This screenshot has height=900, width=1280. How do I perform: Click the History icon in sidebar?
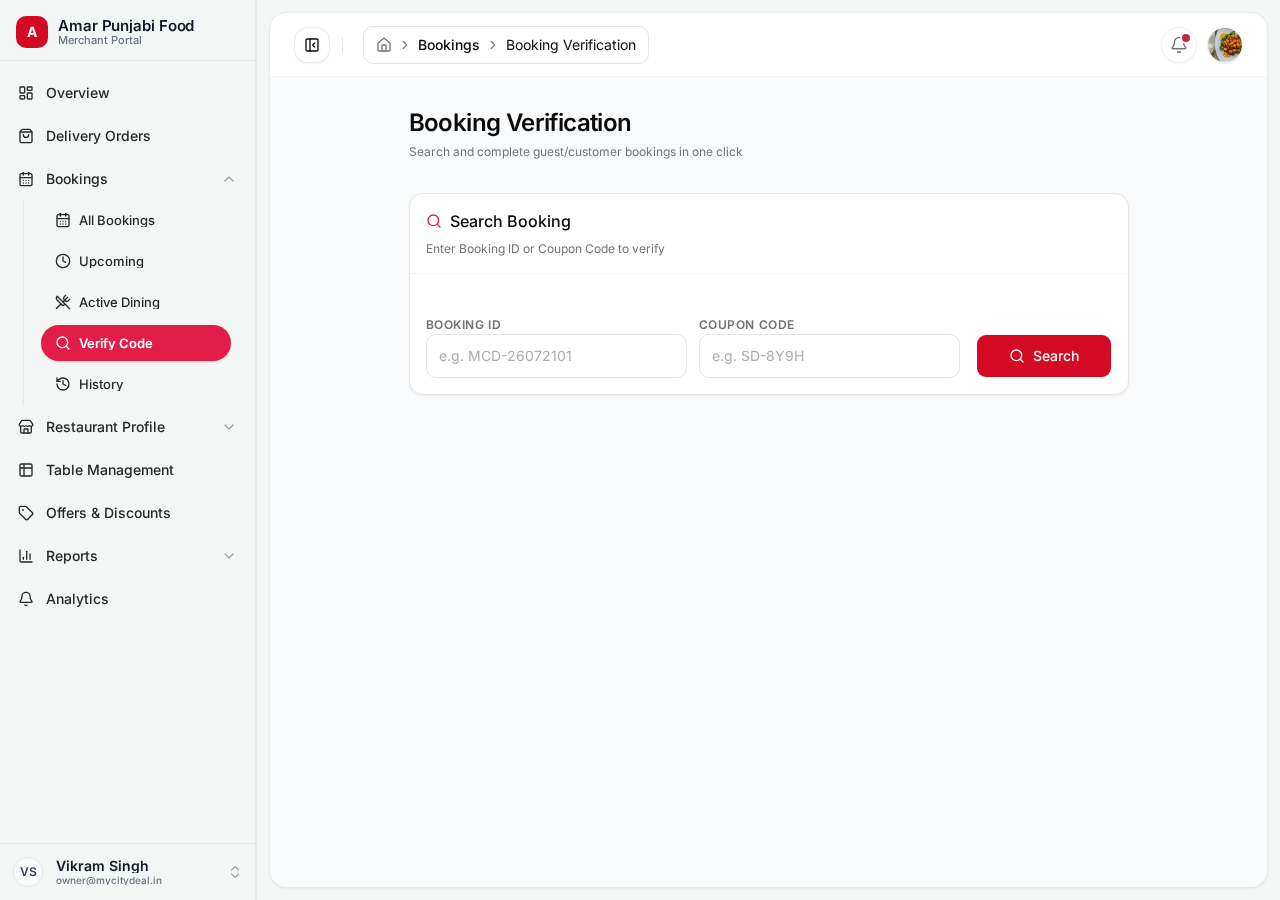tap(63, 384)
